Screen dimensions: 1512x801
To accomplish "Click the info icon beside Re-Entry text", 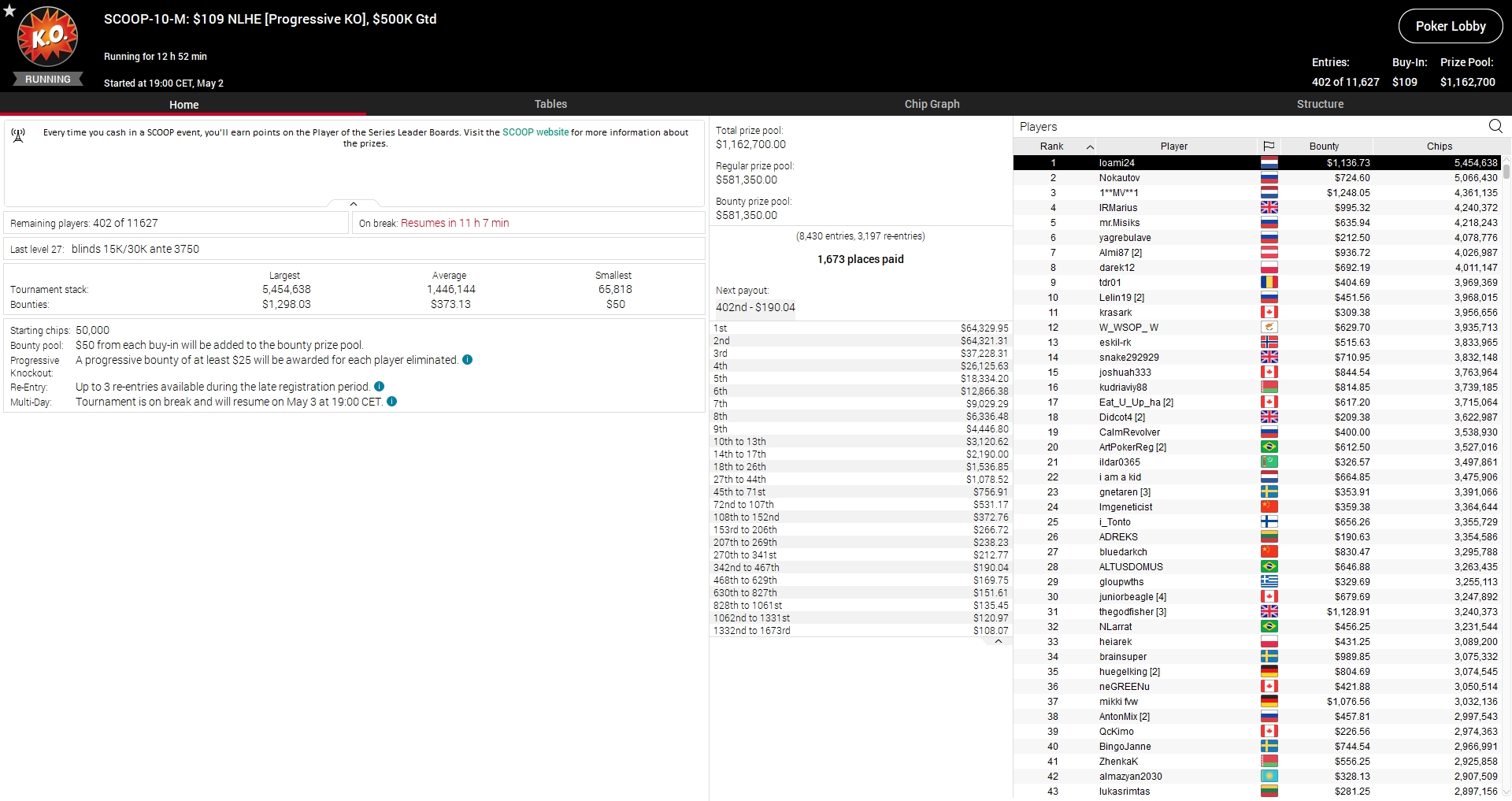I will pos(379,387).
